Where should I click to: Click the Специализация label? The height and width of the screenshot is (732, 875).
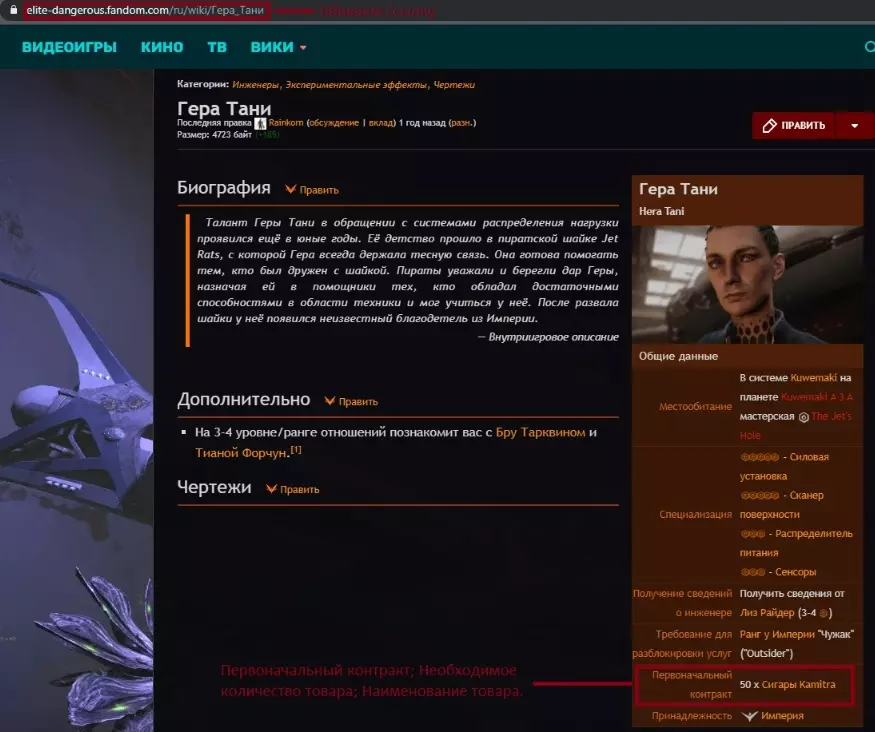click(x=695, y=514)
